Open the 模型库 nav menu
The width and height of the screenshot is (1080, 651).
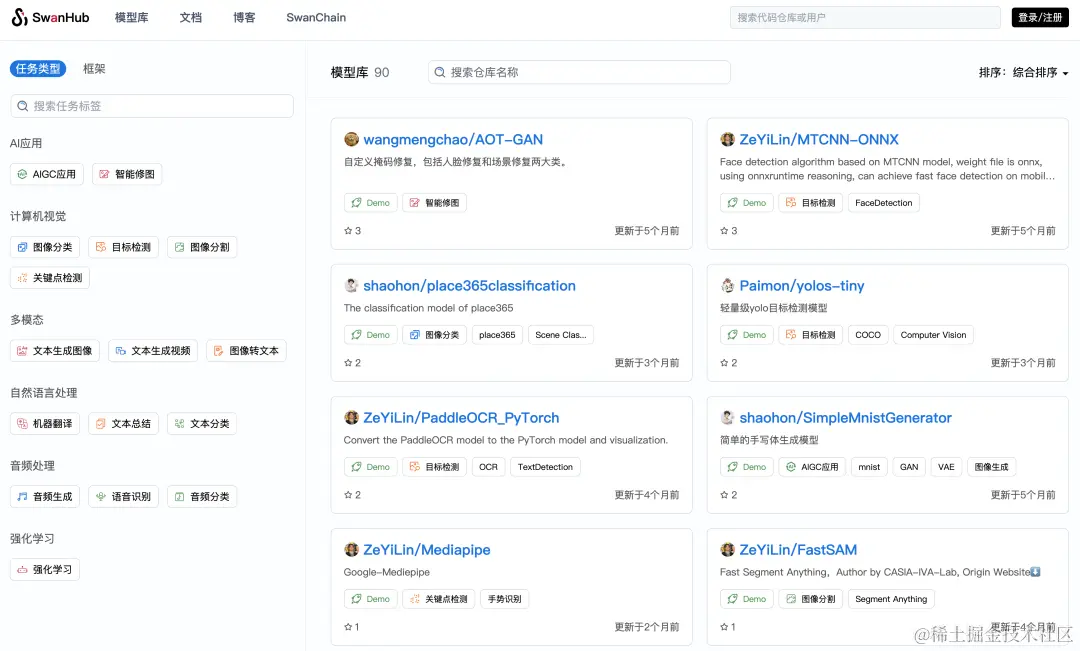(132, 17)
